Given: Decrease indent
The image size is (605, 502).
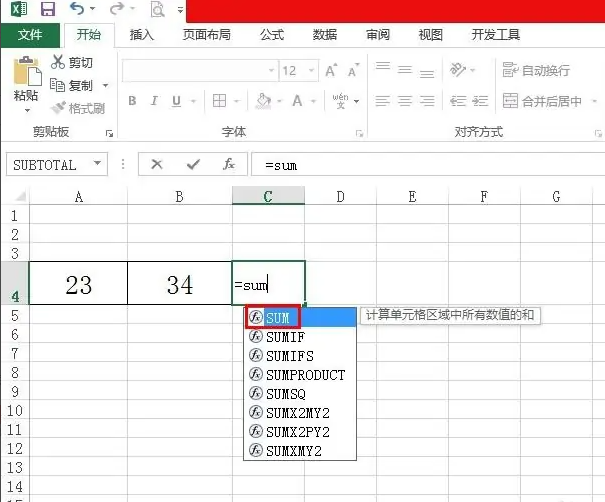Looking at the screenshot, I should (x=458, y=101).
